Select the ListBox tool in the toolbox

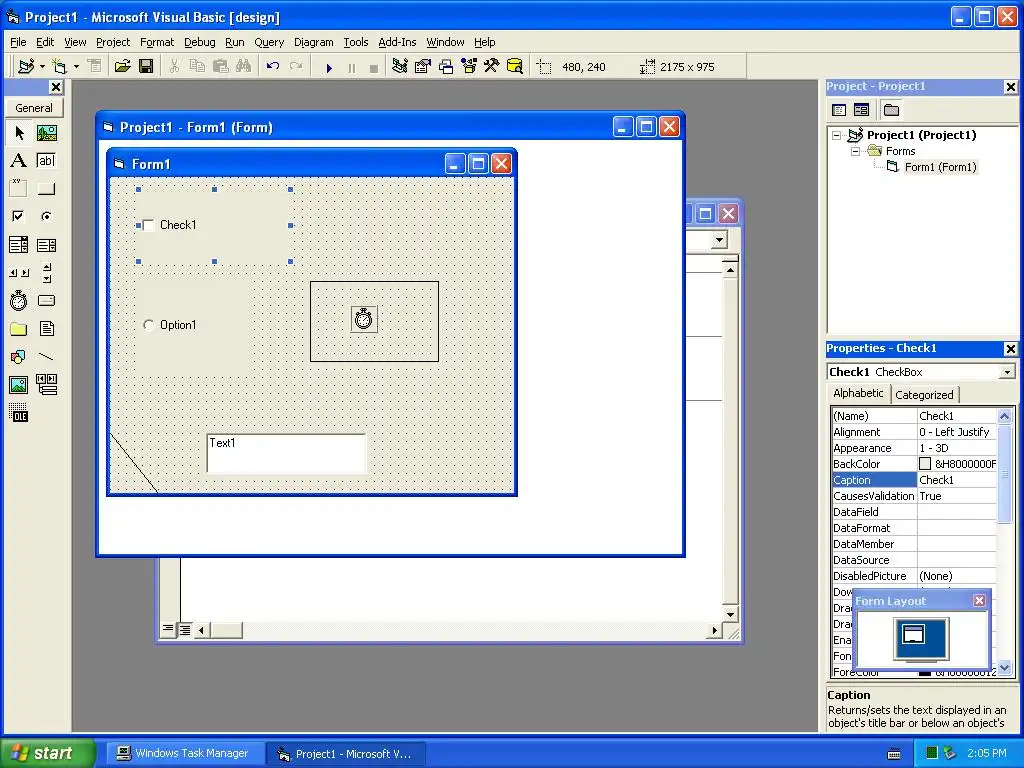46,245
